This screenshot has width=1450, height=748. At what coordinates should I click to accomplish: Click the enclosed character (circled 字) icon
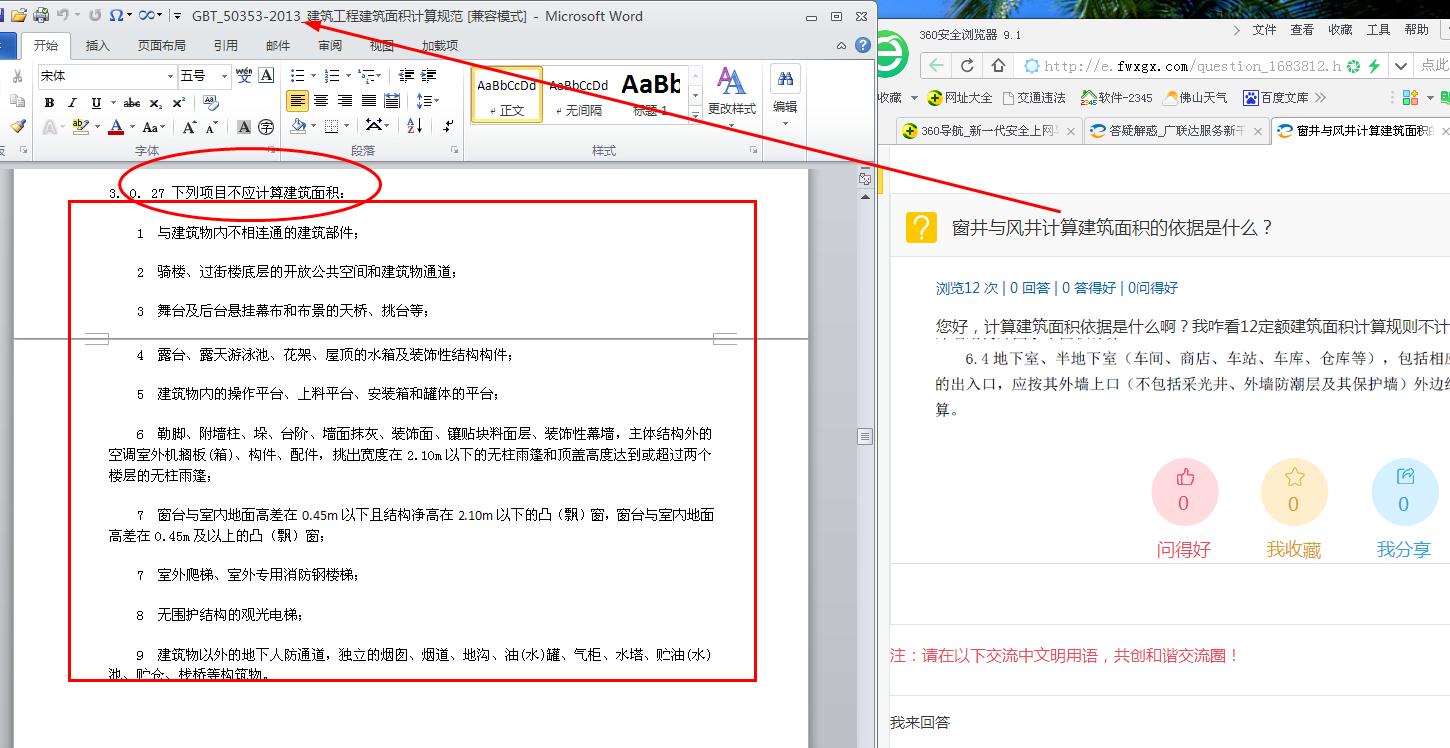point(266,127)
